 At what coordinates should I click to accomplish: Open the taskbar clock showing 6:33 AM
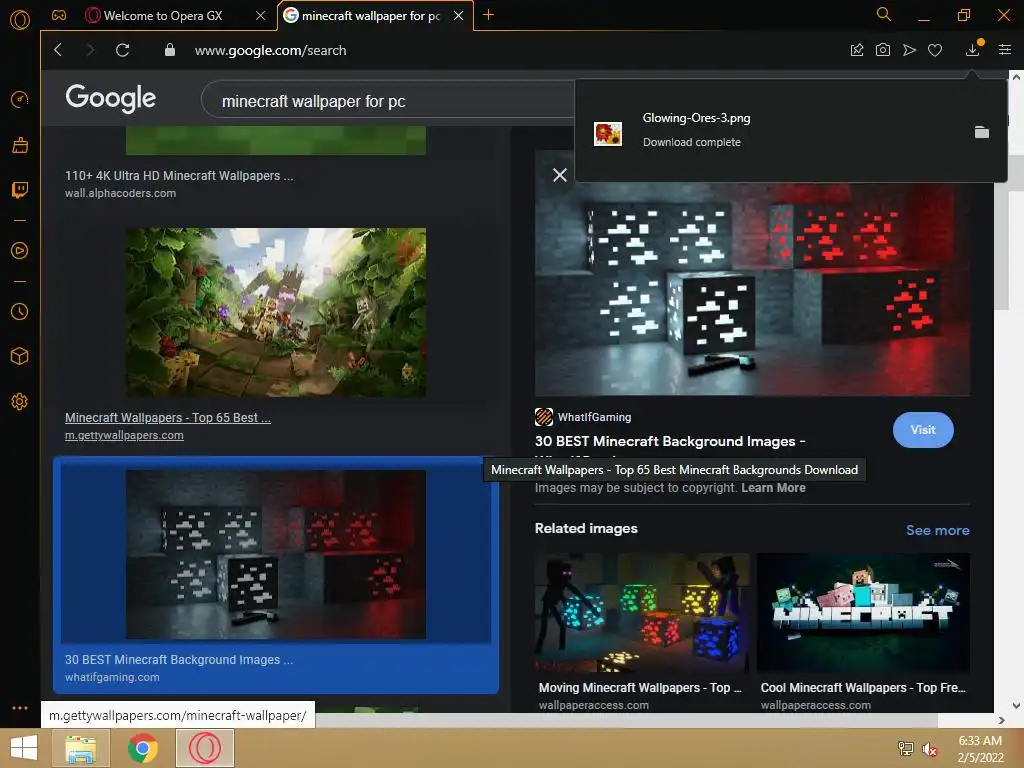(980, 749)
